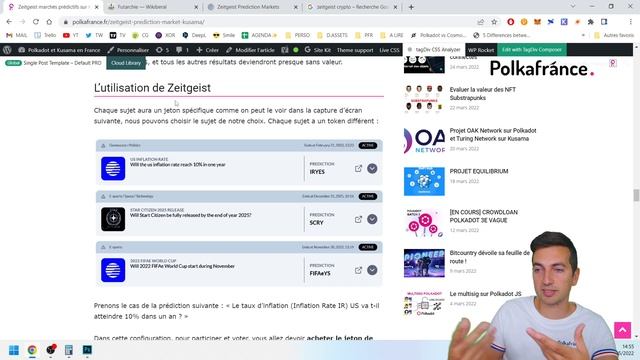Open the DeepL bookmark

click(194, 36)
